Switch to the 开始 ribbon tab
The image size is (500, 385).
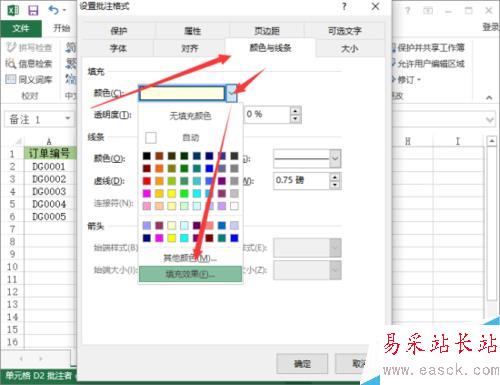point(62,28)
